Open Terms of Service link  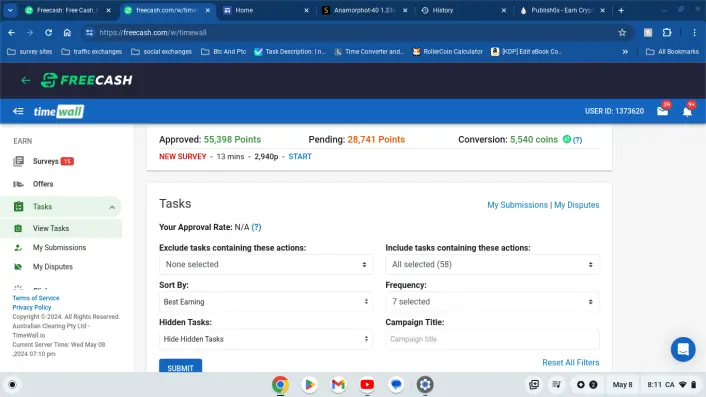(36, 298)
